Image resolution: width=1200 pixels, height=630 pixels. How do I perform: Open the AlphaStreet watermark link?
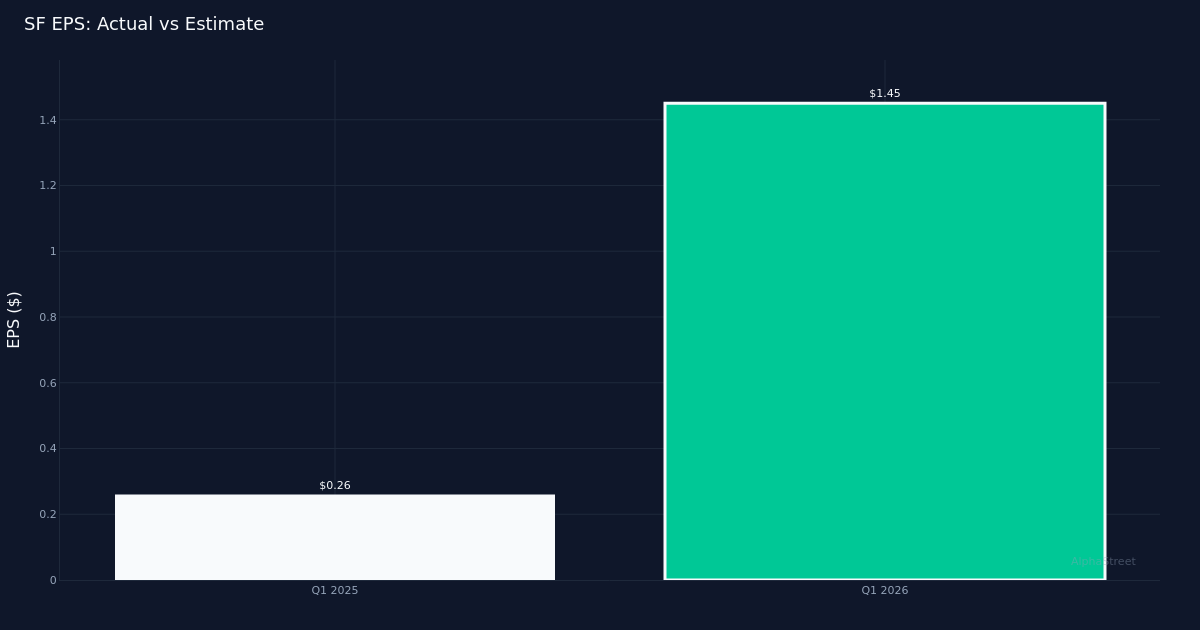click(x=1103, y=562)
